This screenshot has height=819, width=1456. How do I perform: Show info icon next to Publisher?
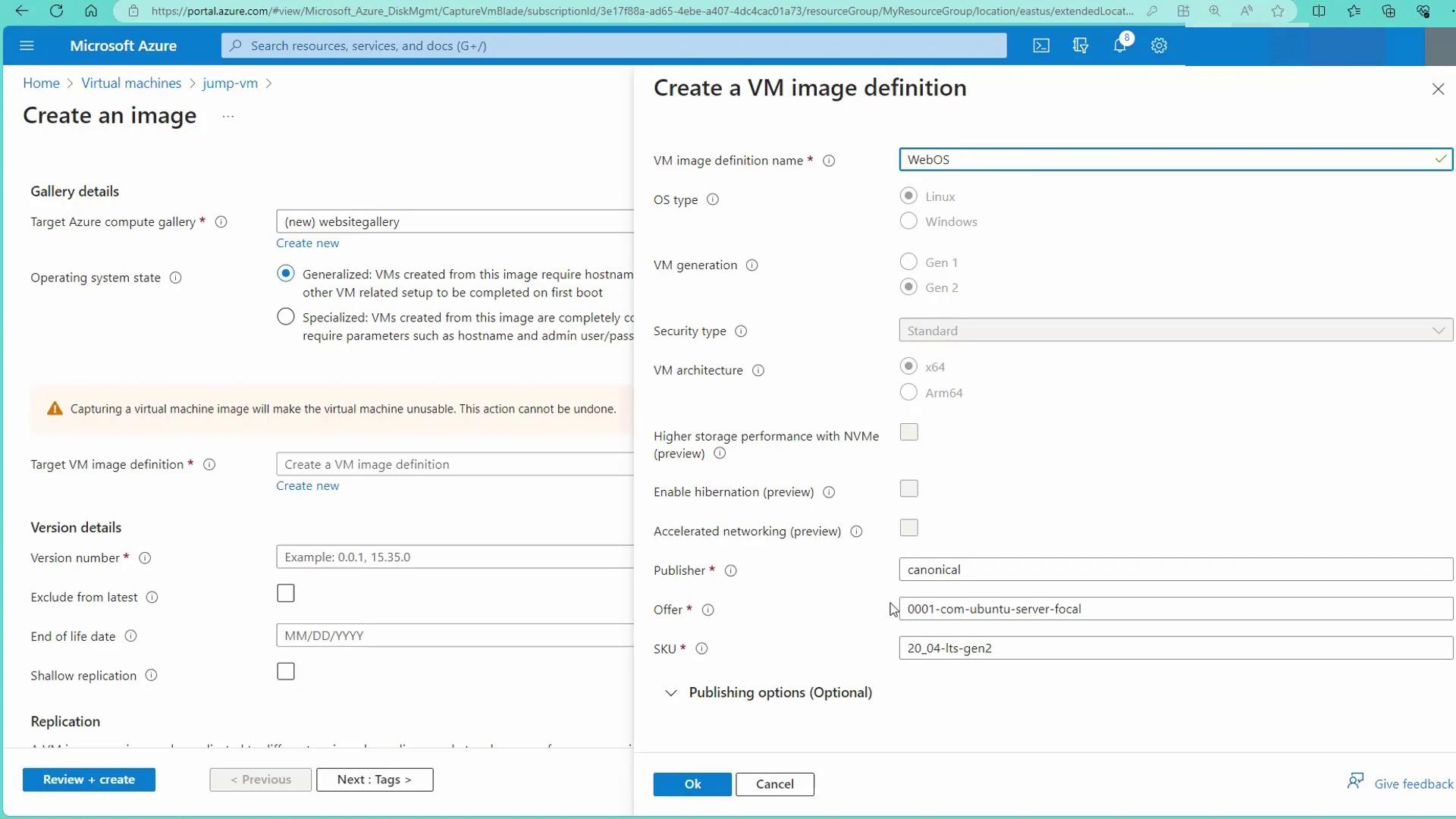(730, 571)
